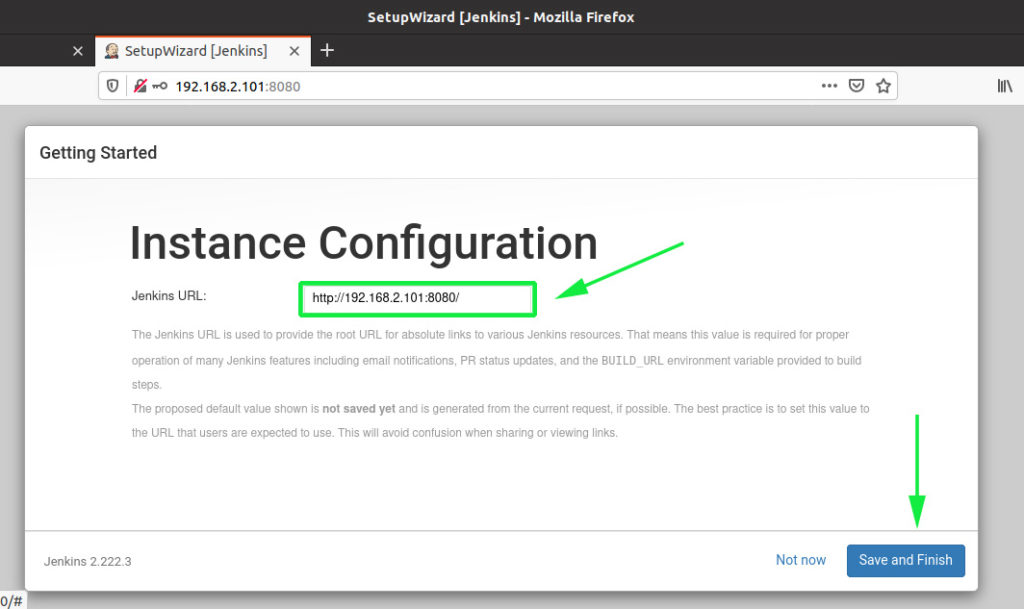Close the untitled first browser tab
Screen dimensions: 1024x609
tap(78, 51)
